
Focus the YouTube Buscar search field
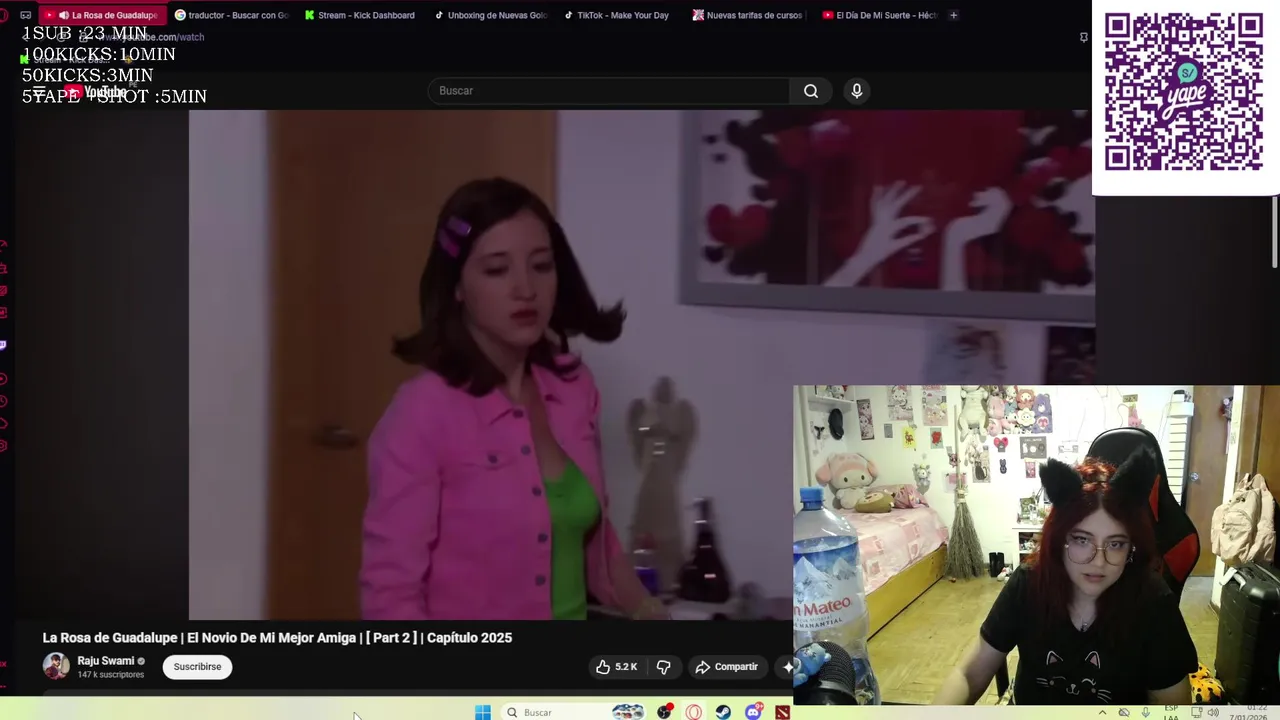608,91
